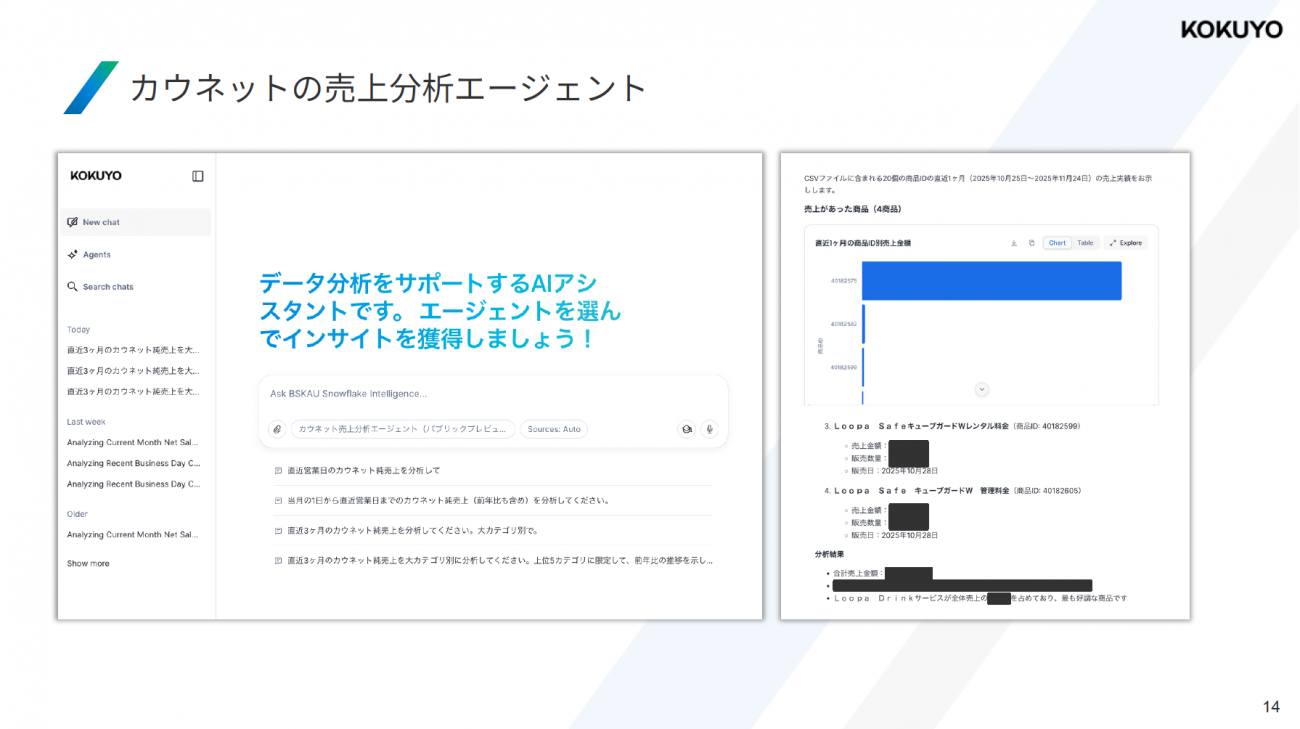Collapse the sidebar with the panel icon
The width and height of the screenshot is (1300, 729).
(x=198, y=176)
